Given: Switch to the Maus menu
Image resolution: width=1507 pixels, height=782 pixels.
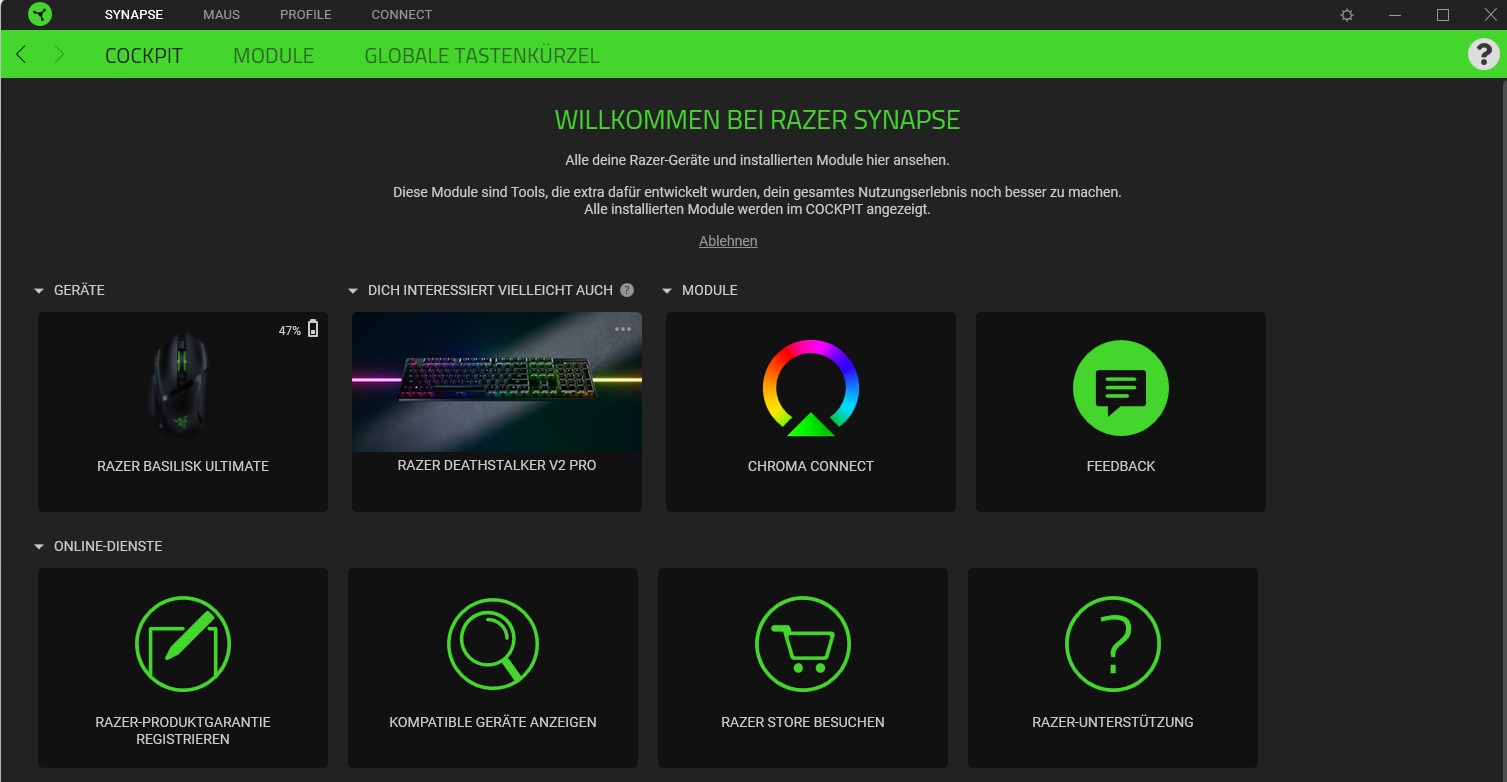Looking at the screenshot, I should pyautogui.click(x=221, y=15).
